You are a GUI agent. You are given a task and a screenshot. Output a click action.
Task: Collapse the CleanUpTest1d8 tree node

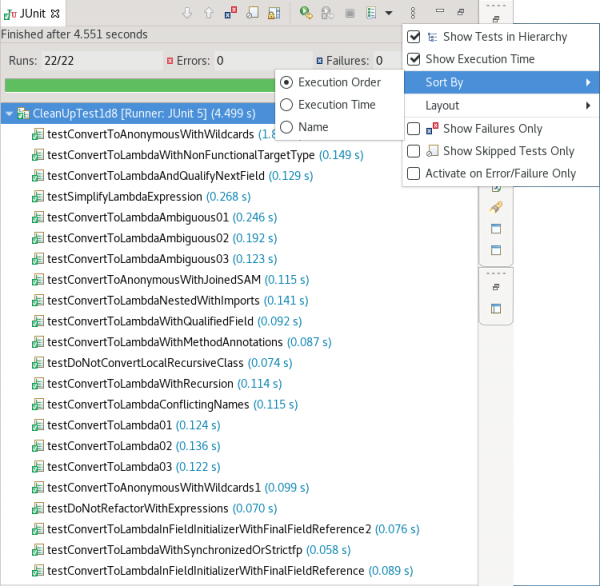[9, 114]
